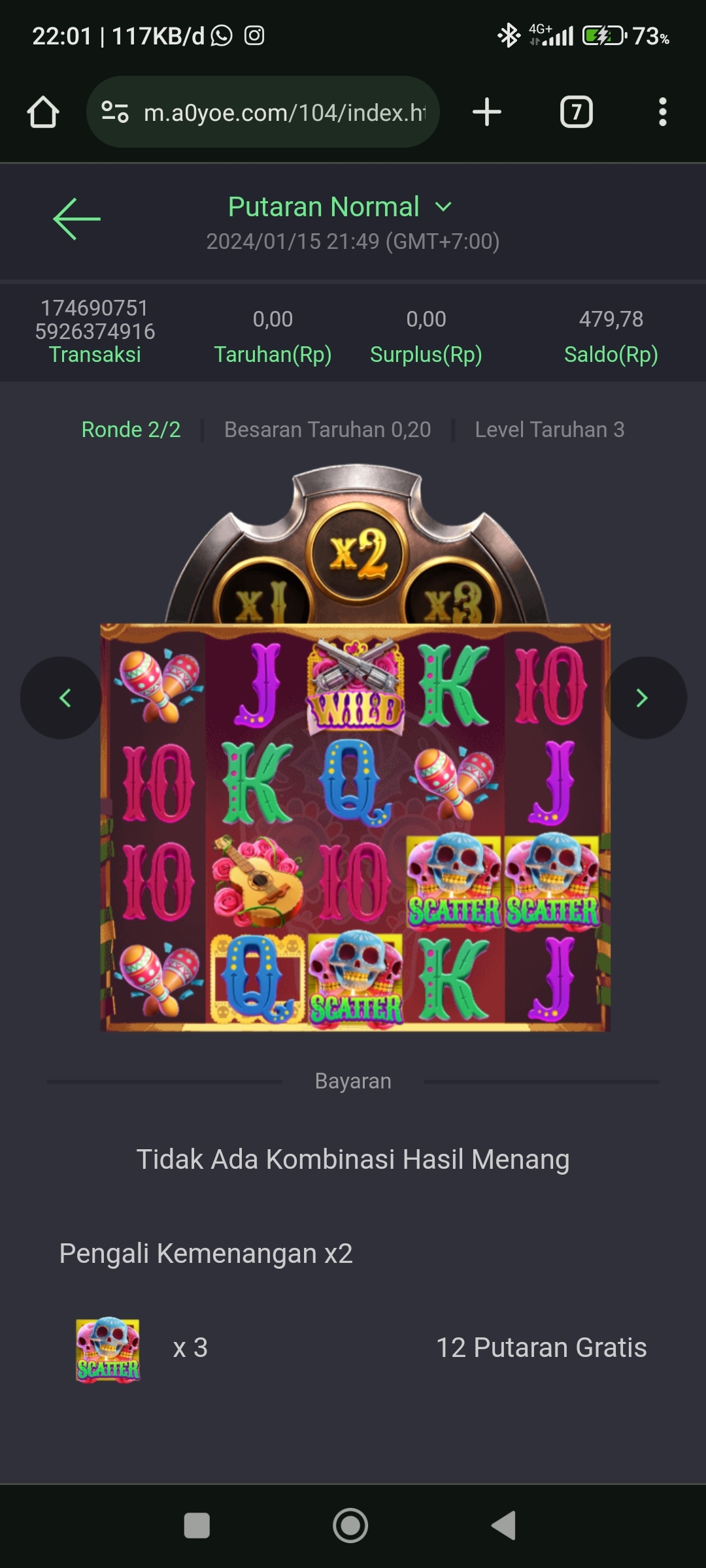Go to next round with right chevron

[x=645, y=698]
